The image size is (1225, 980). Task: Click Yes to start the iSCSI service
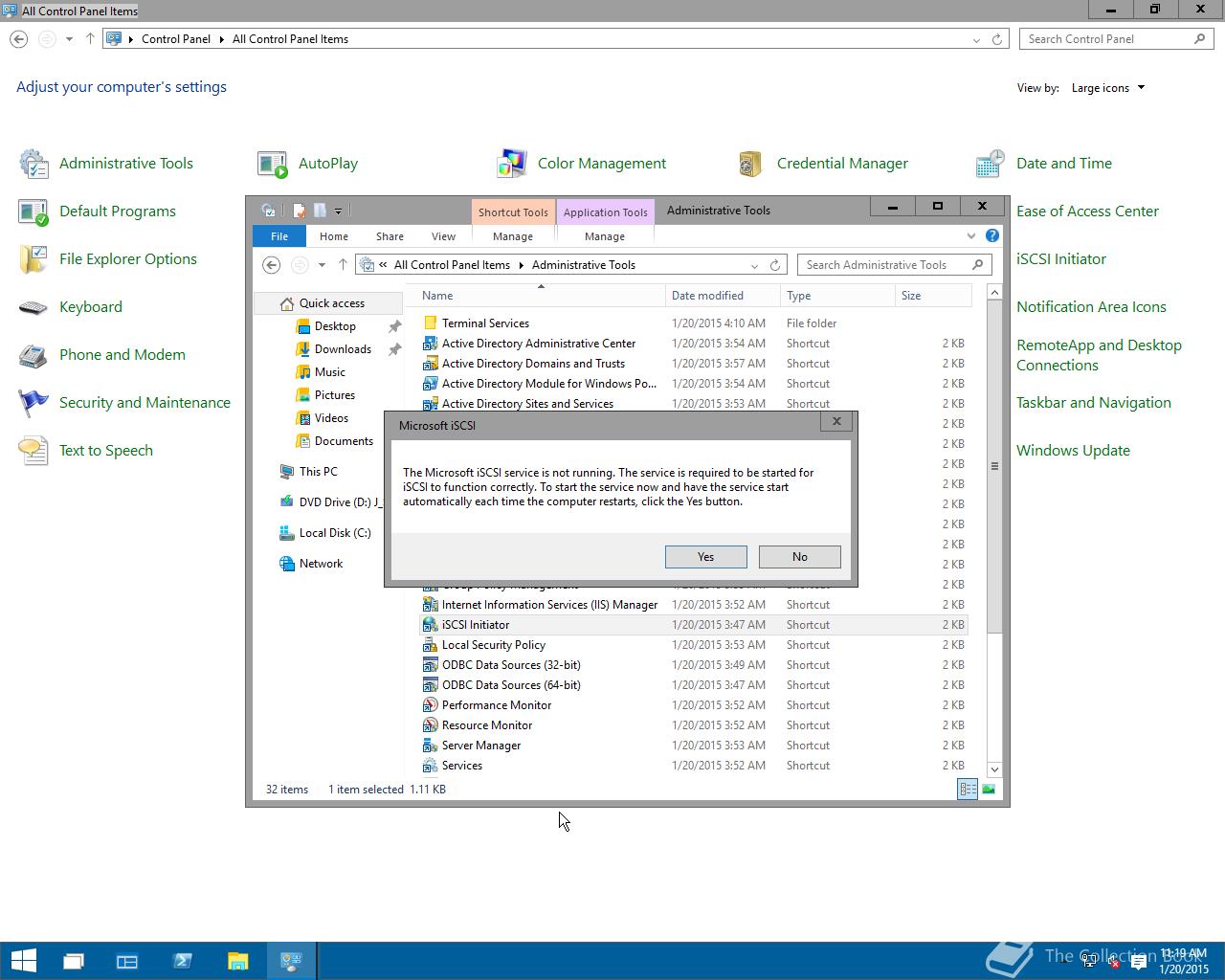(706, 557)
